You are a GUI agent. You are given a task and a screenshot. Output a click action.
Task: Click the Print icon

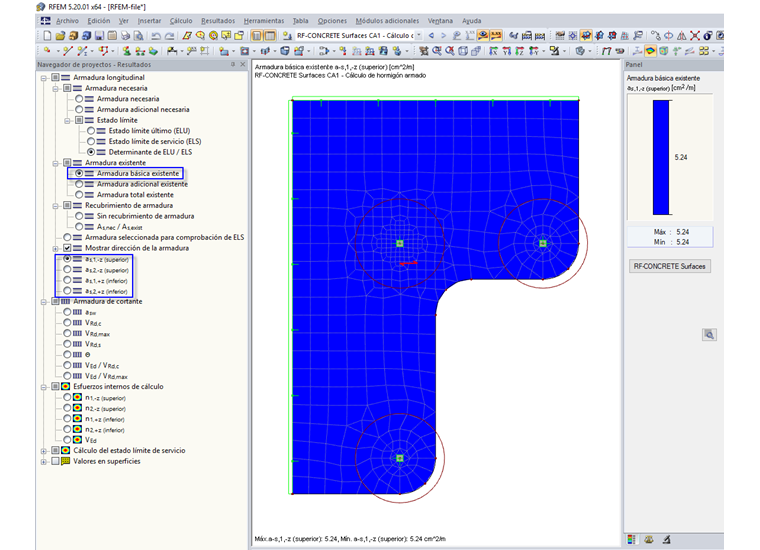pos(126,35)
